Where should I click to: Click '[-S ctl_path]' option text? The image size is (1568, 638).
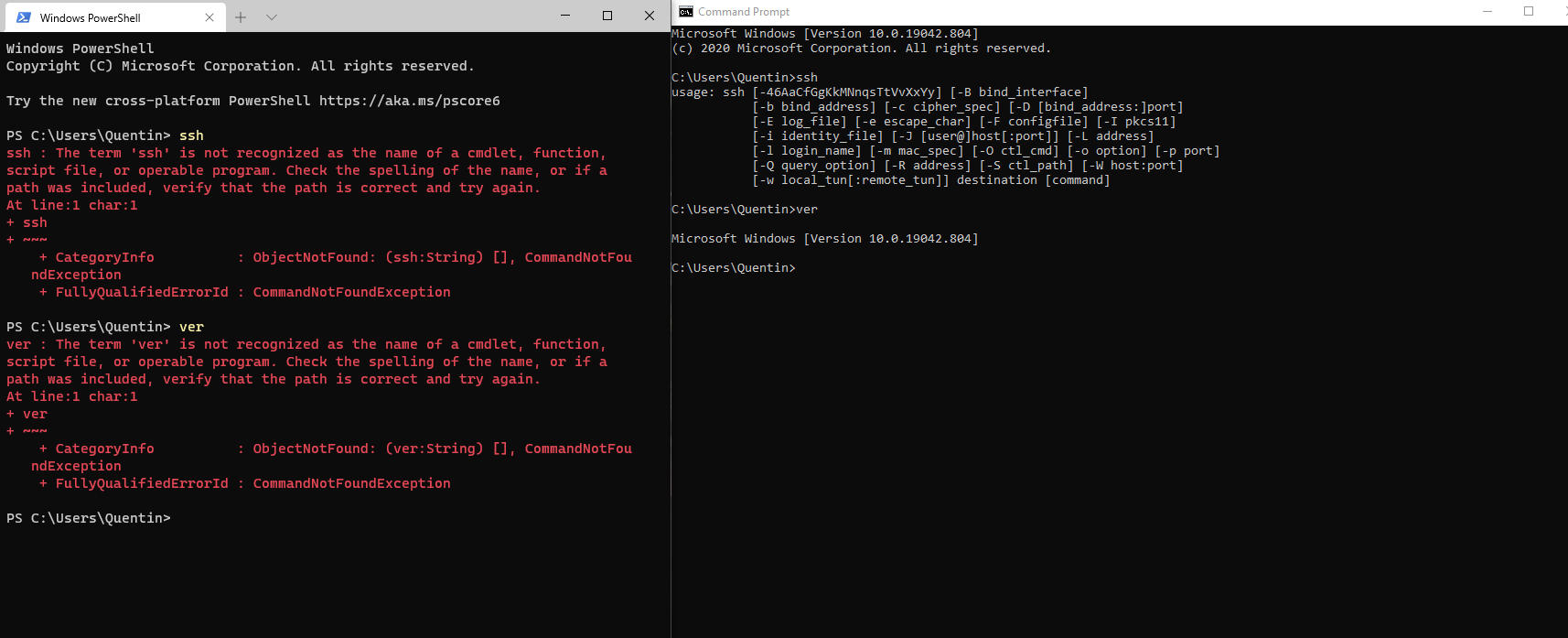click(1026, 166)
